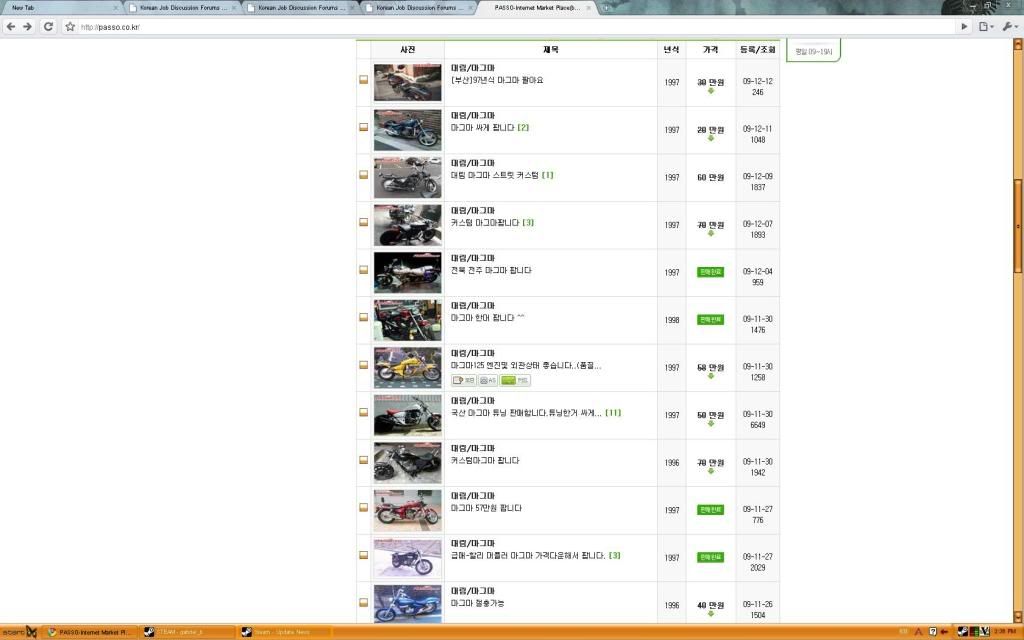The width and height of the screenshot is (1024, 640).
Task: Open the wrench settings menu
Action: [1008, 27]
